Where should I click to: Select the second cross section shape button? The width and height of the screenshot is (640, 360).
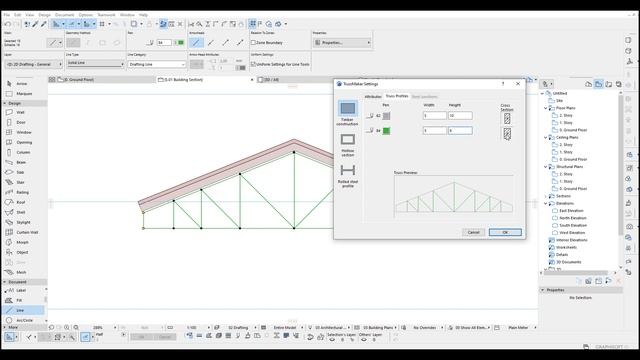(507, 133)
